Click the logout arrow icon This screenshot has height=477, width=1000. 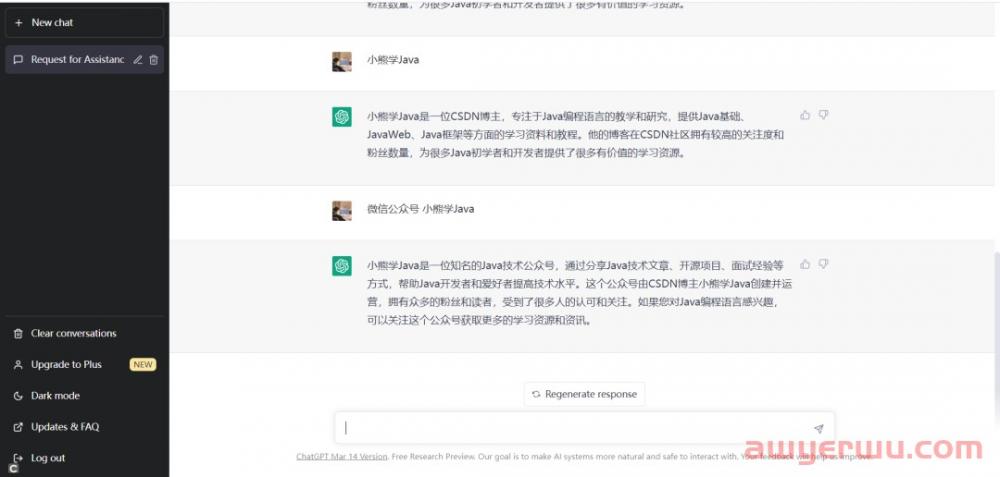(18, 458)
